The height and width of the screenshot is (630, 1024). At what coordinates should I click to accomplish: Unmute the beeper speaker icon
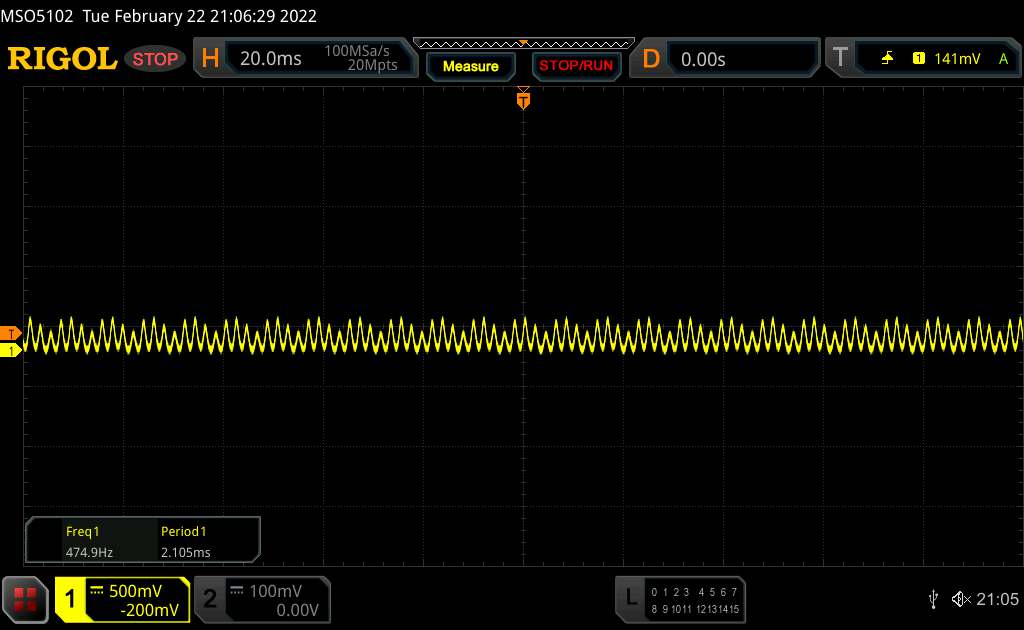(961, 598)
